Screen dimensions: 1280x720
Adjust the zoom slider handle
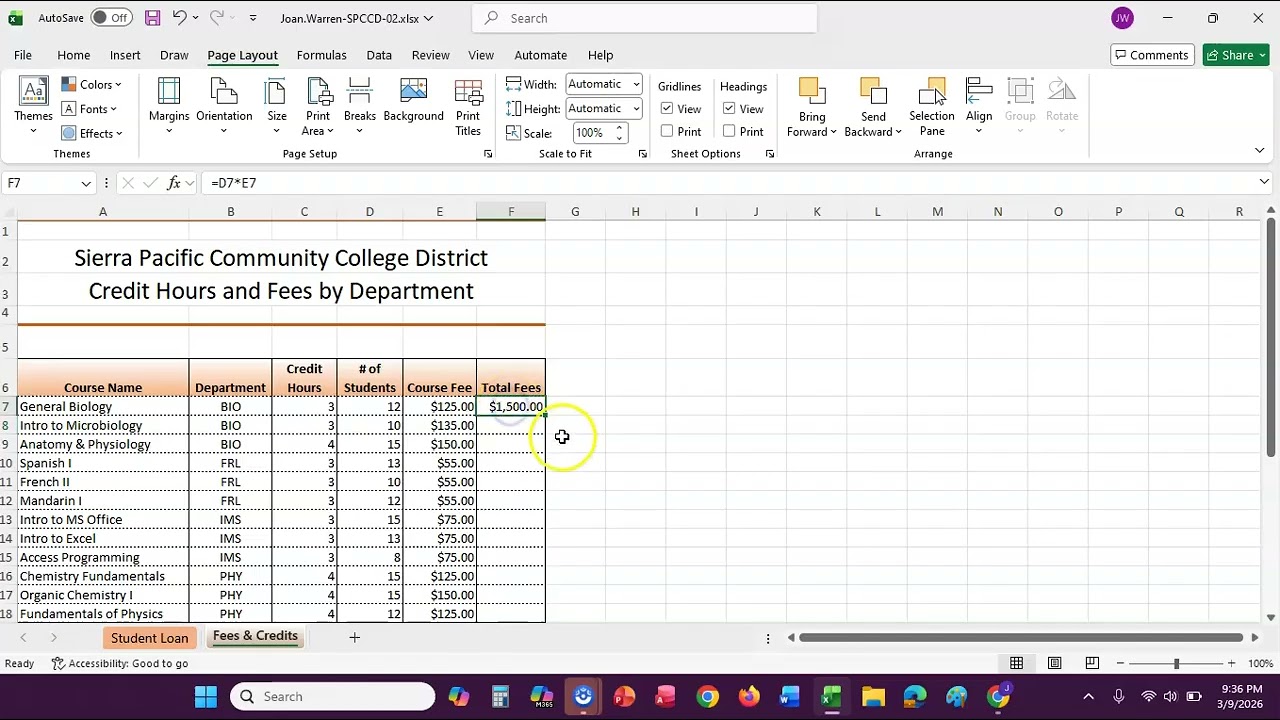[1176, 663]
